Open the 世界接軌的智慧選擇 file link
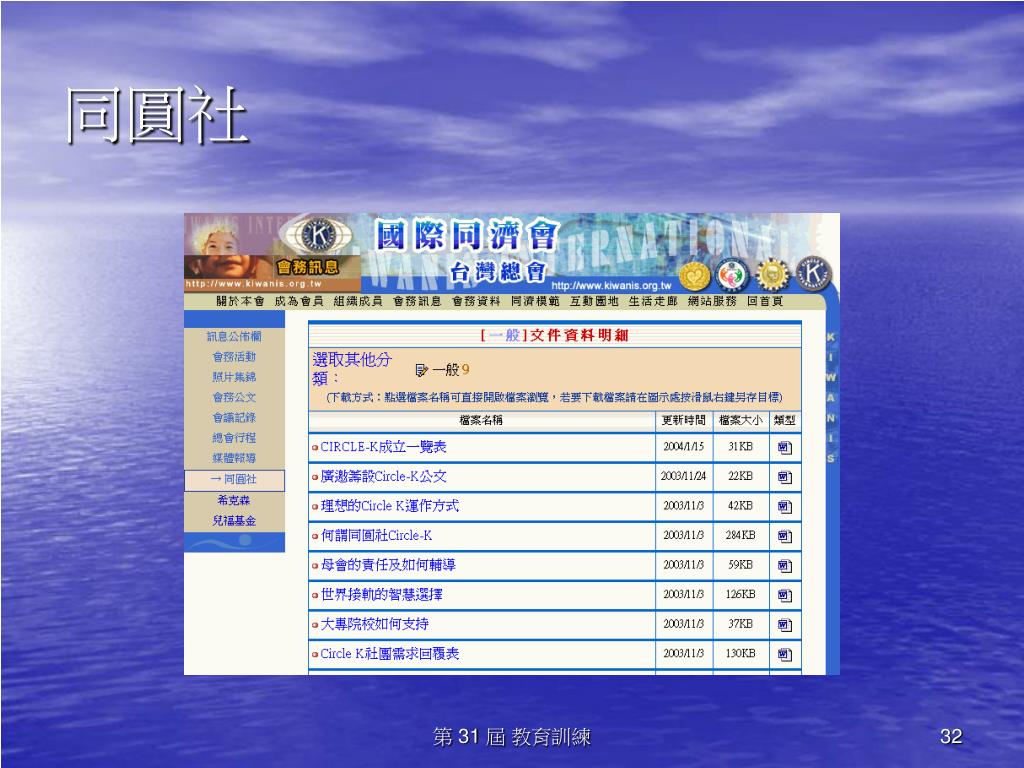Image resolution: width=1024 pixels, height=768 pixels. pos(381,594)
